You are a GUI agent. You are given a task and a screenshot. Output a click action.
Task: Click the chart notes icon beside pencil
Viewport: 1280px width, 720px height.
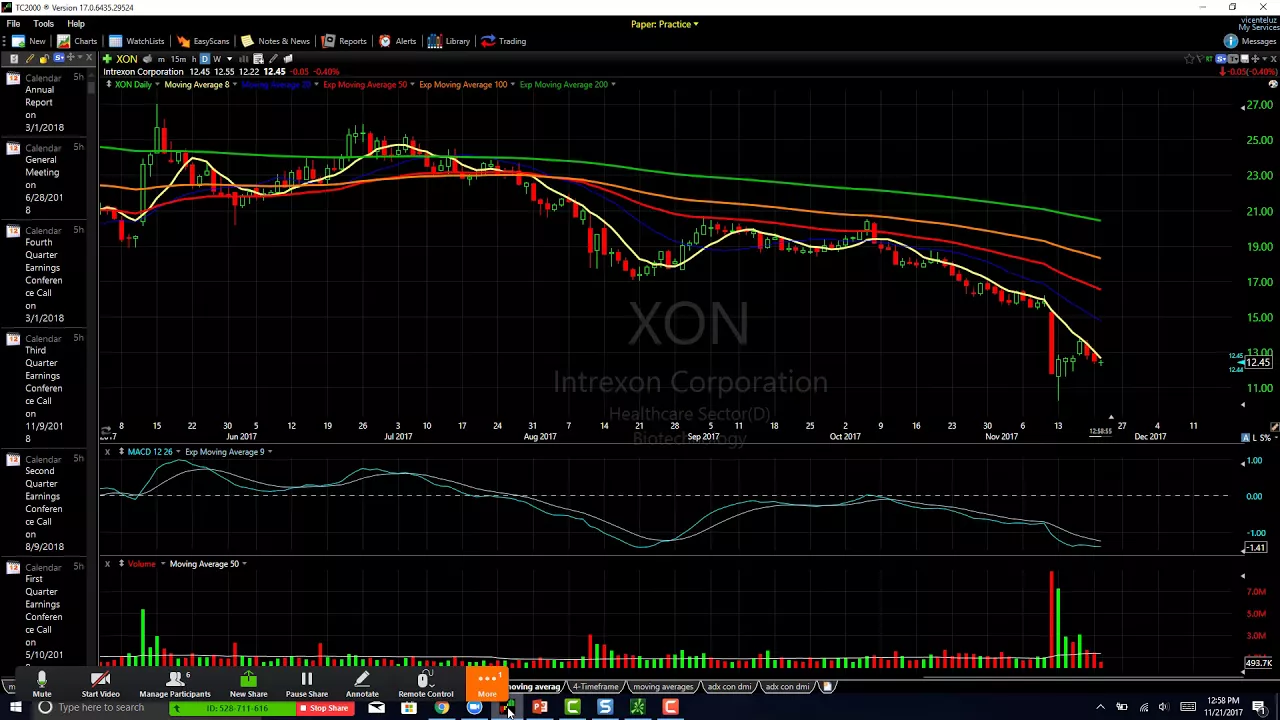tap(288, 59)
